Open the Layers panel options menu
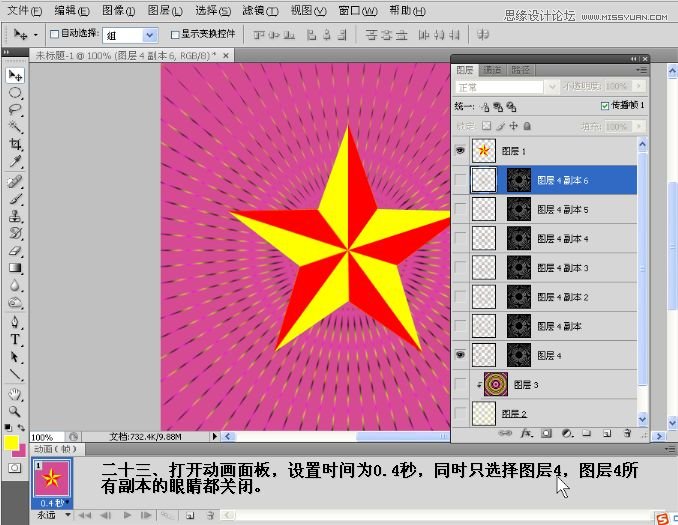The height and width of the screenshot is (525, 678). click(641, 70)
